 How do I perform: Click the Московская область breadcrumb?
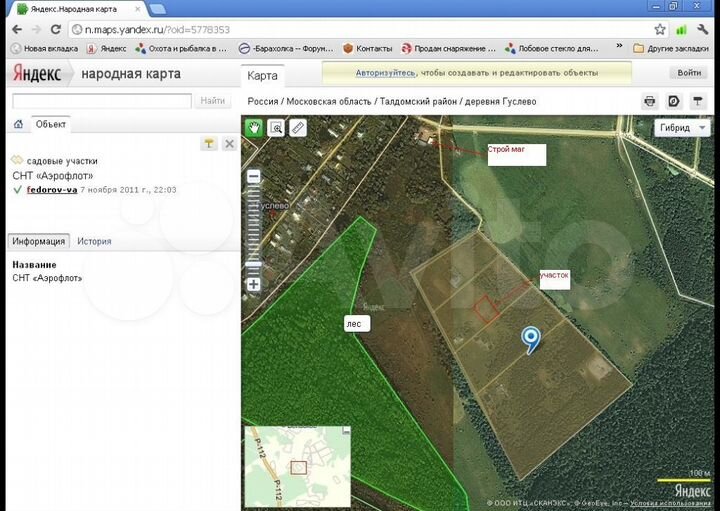tap(329, 101)
